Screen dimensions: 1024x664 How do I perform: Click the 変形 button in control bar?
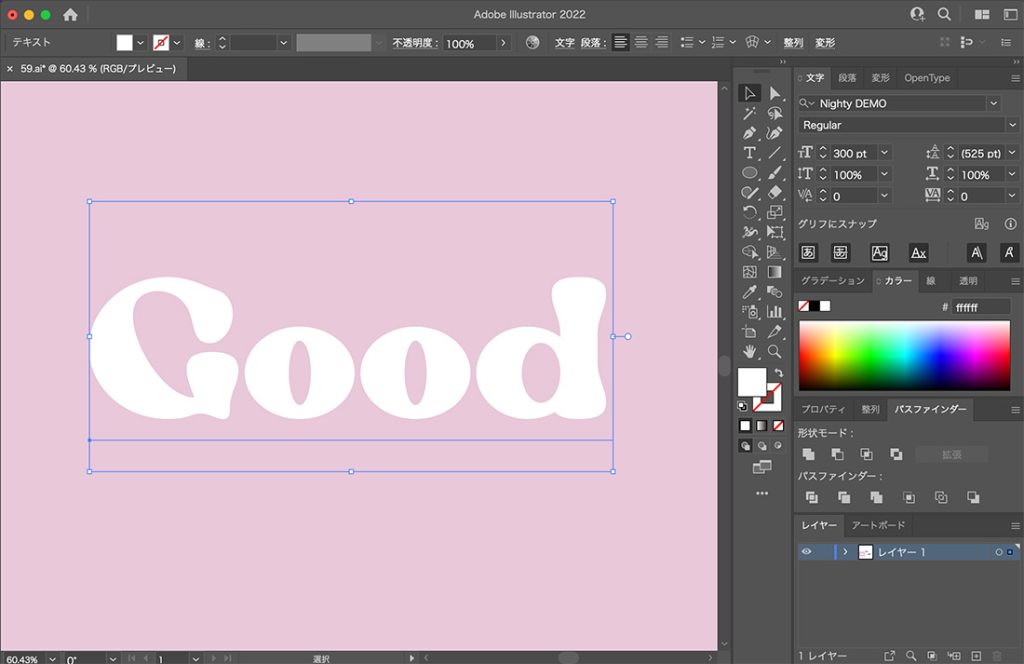click(824, 43)
